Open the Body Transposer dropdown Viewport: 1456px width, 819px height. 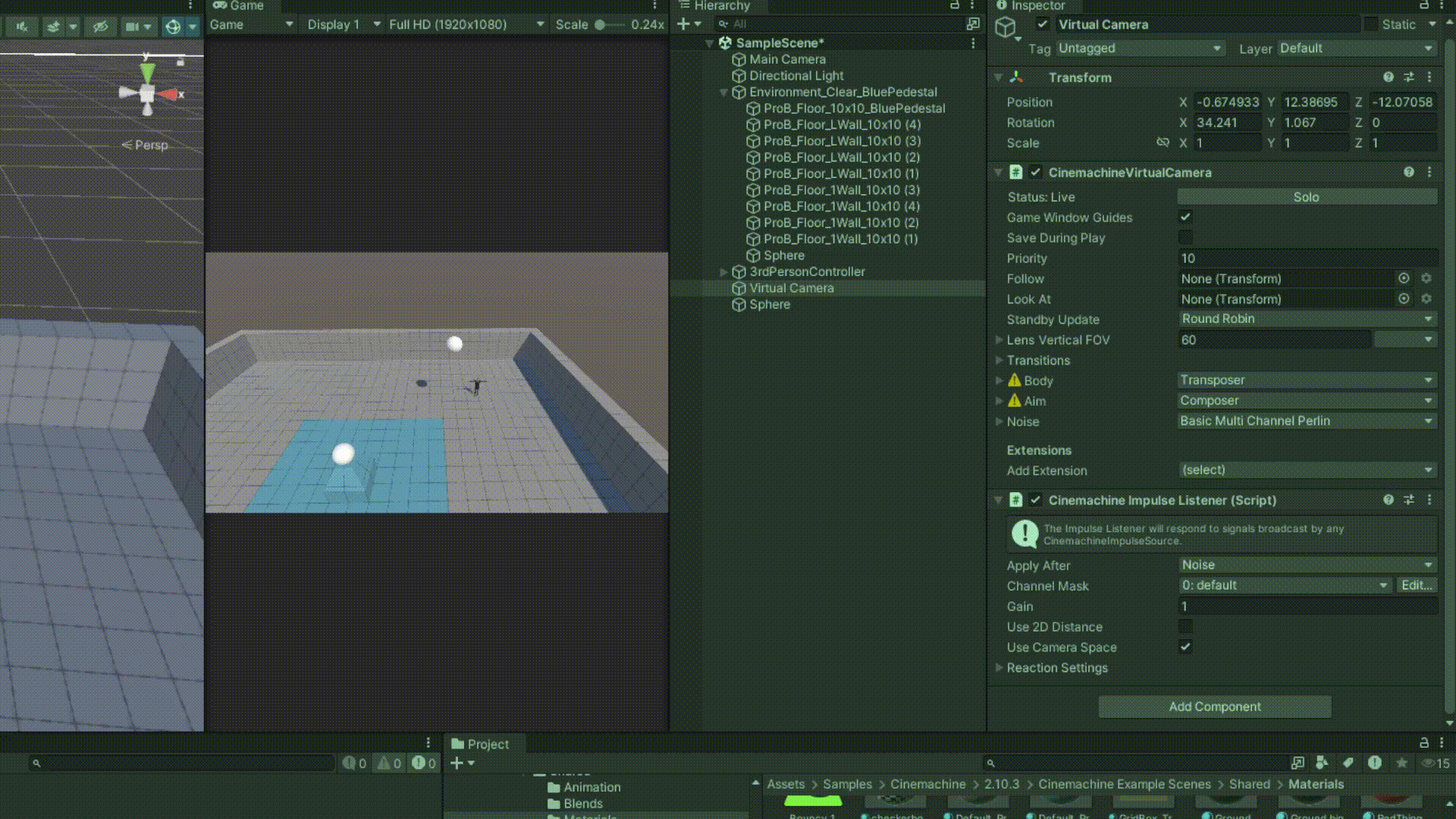1307,381
